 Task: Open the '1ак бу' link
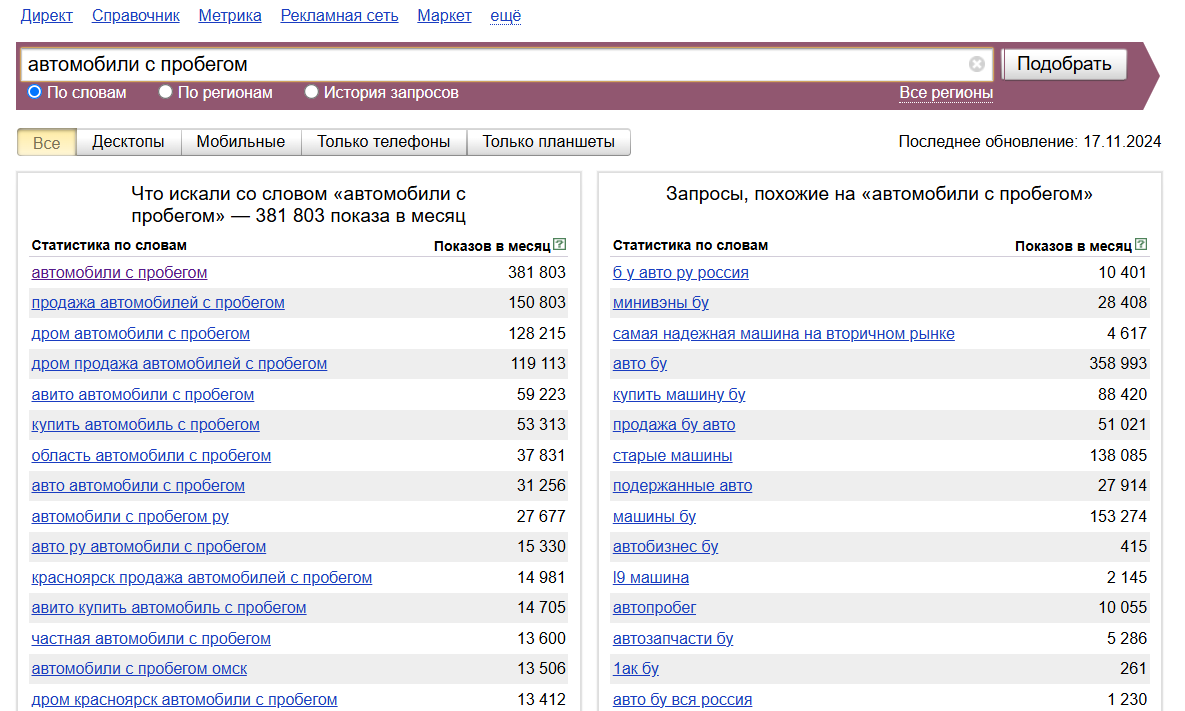click(x=636, y=669)
